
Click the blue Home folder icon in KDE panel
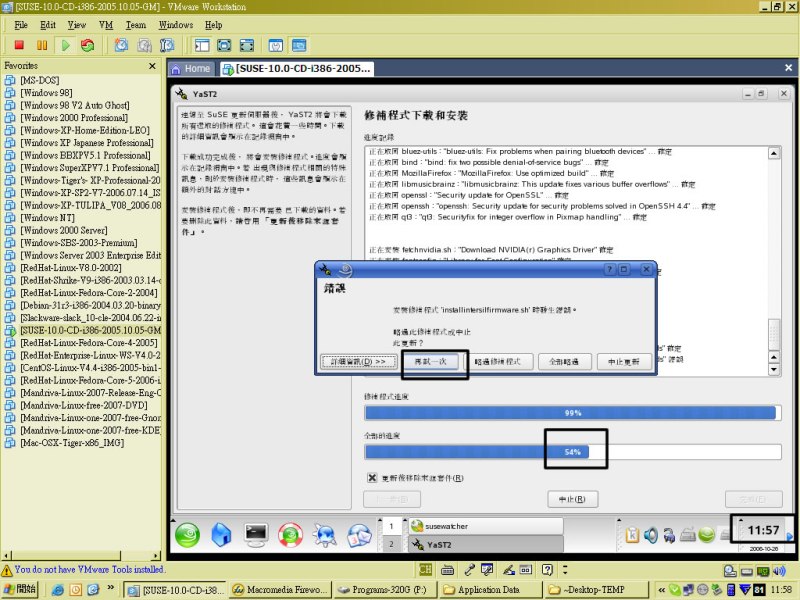[221, 535]
